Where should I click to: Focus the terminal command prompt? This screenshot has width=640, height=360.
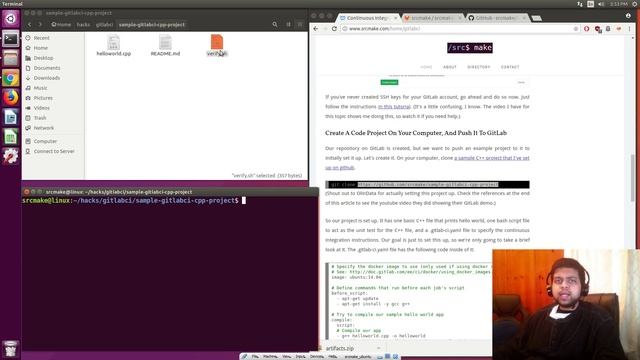pos(244,200)
